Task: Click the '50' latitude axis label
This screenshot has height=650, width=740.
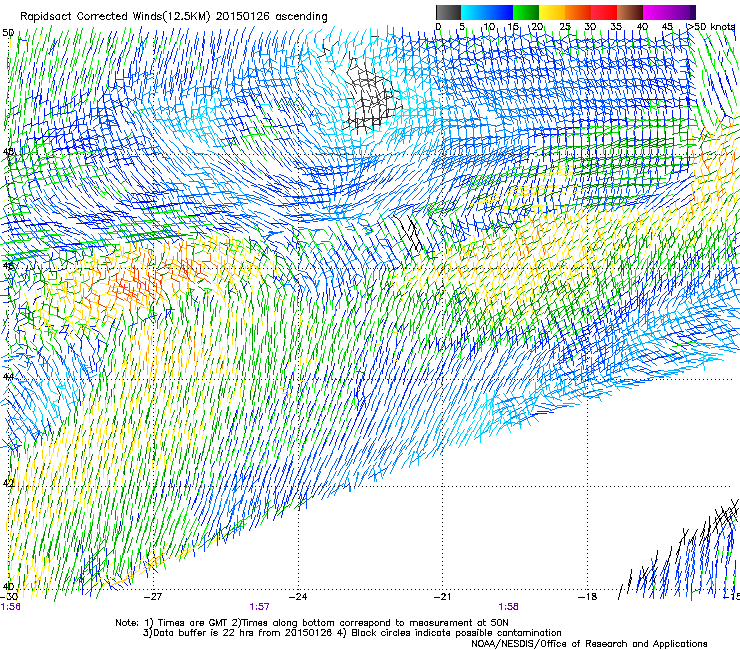Action: (x=8, y=33)
